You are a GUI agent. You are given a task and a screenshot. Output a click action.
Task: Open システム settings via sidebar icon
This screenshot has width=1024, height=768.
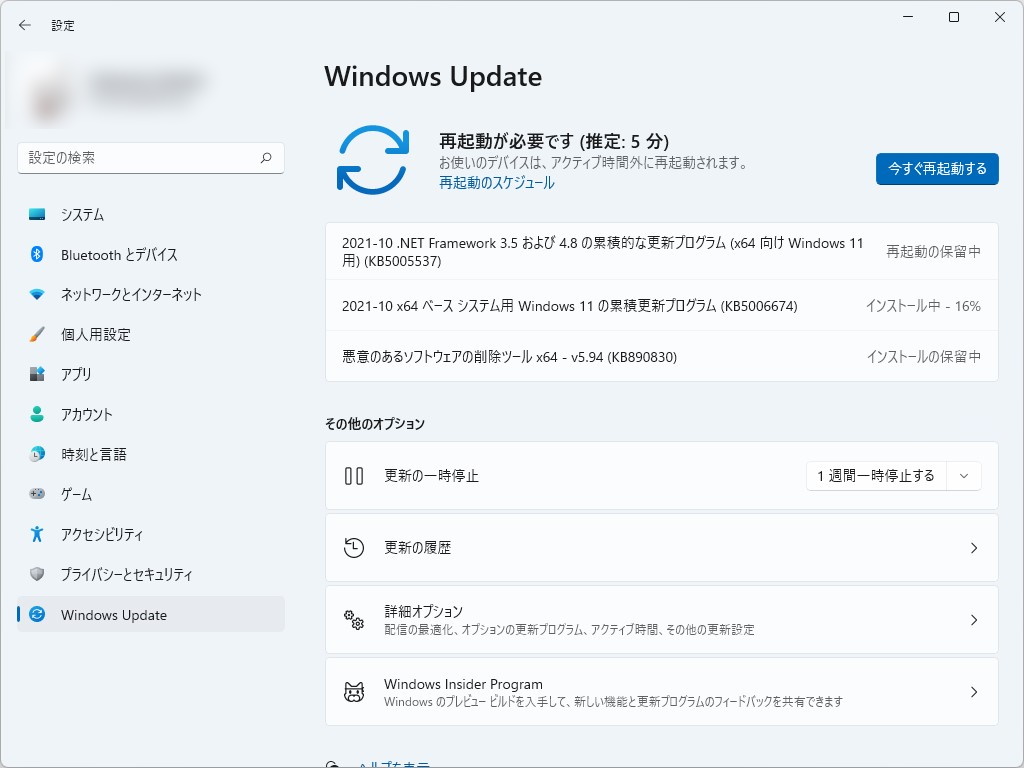(x=35, y=214)
